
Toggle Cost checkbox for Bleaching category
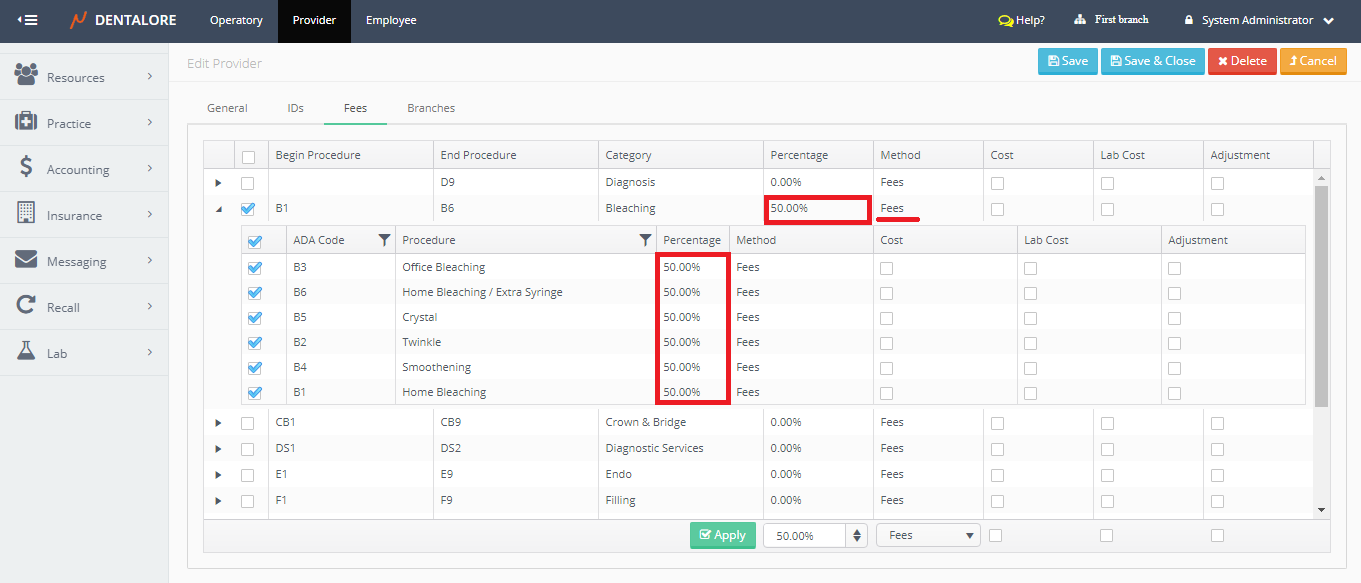coord(997,209)
